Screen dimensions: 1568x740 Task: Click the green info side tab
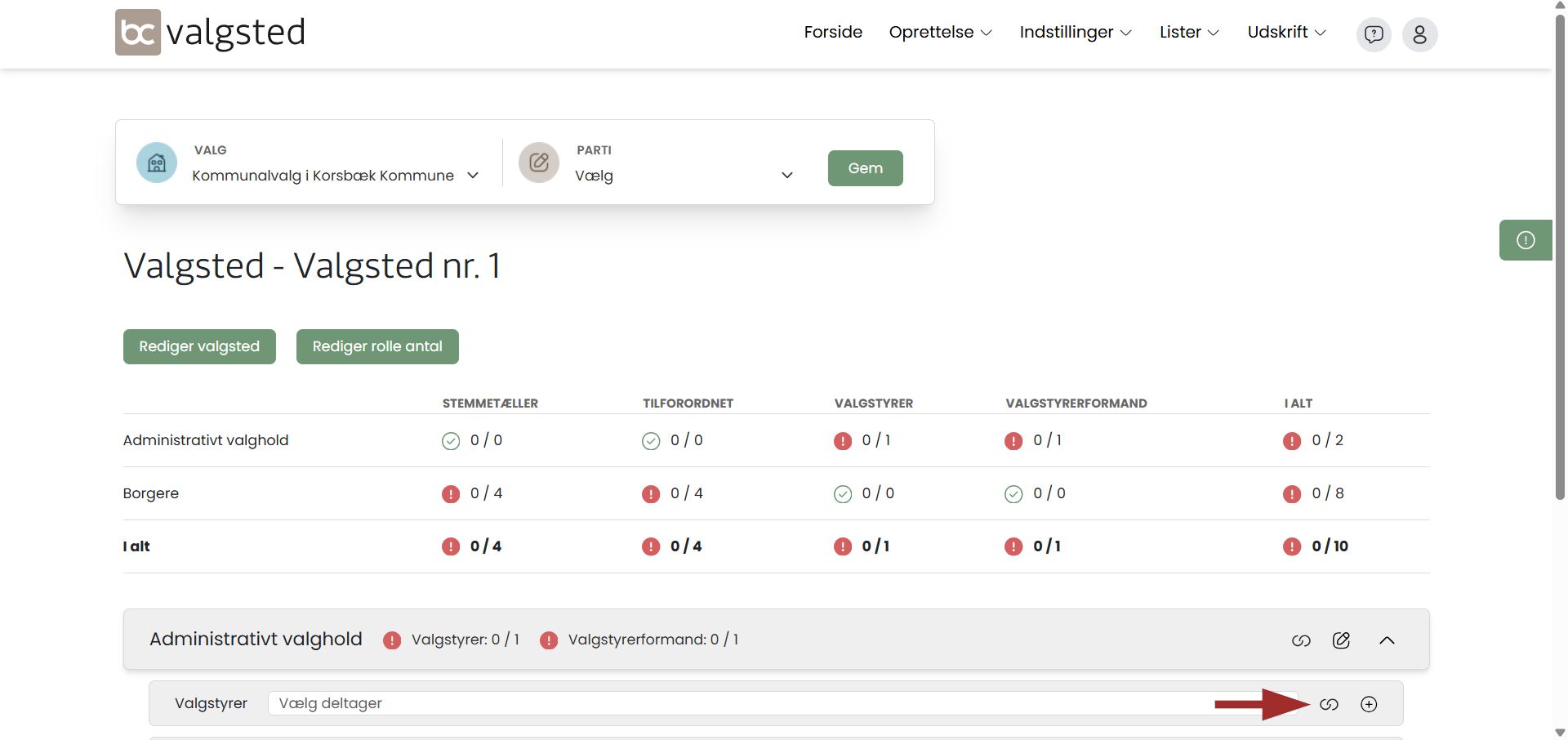click(x=1525, y=240)
